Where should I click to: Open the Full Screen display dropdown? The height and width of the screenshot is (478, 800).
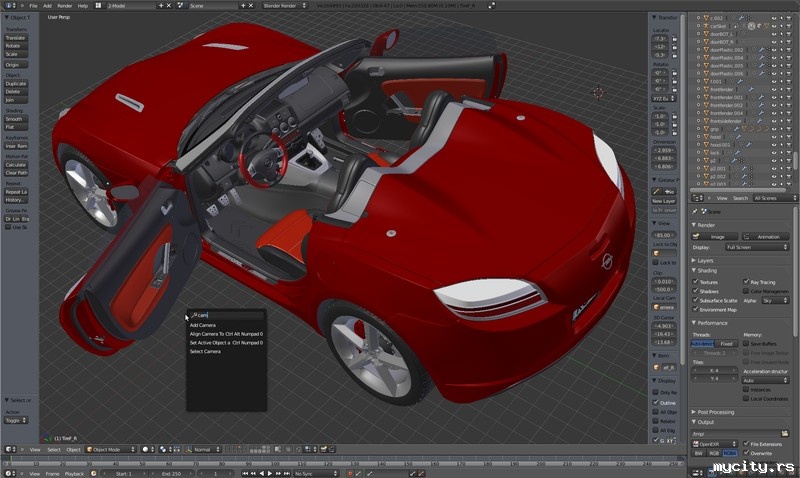[x=757, y=247]
